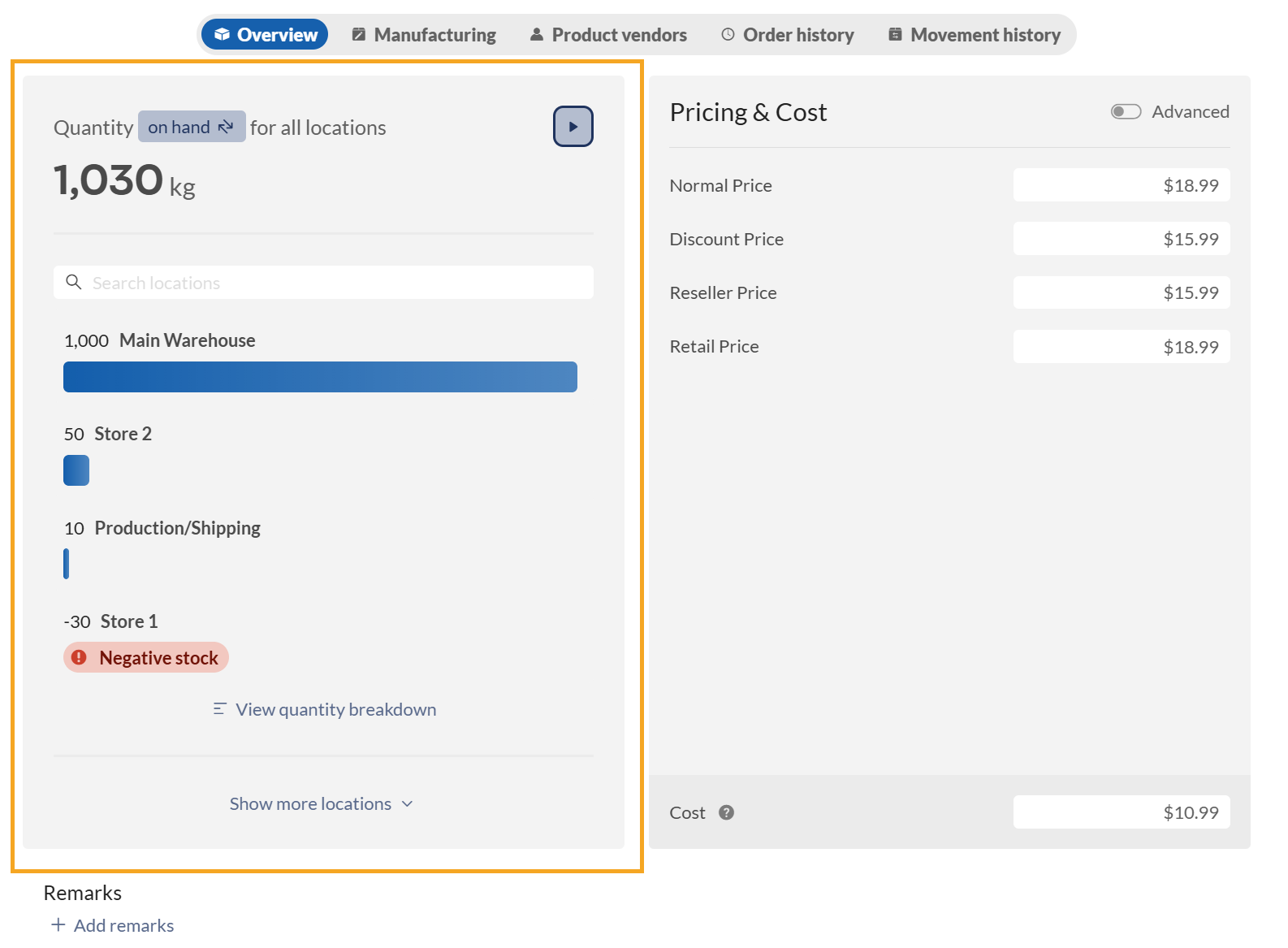Click the play arrow button in Quantity panel
1288x948 pixels.
click(573, 127)
